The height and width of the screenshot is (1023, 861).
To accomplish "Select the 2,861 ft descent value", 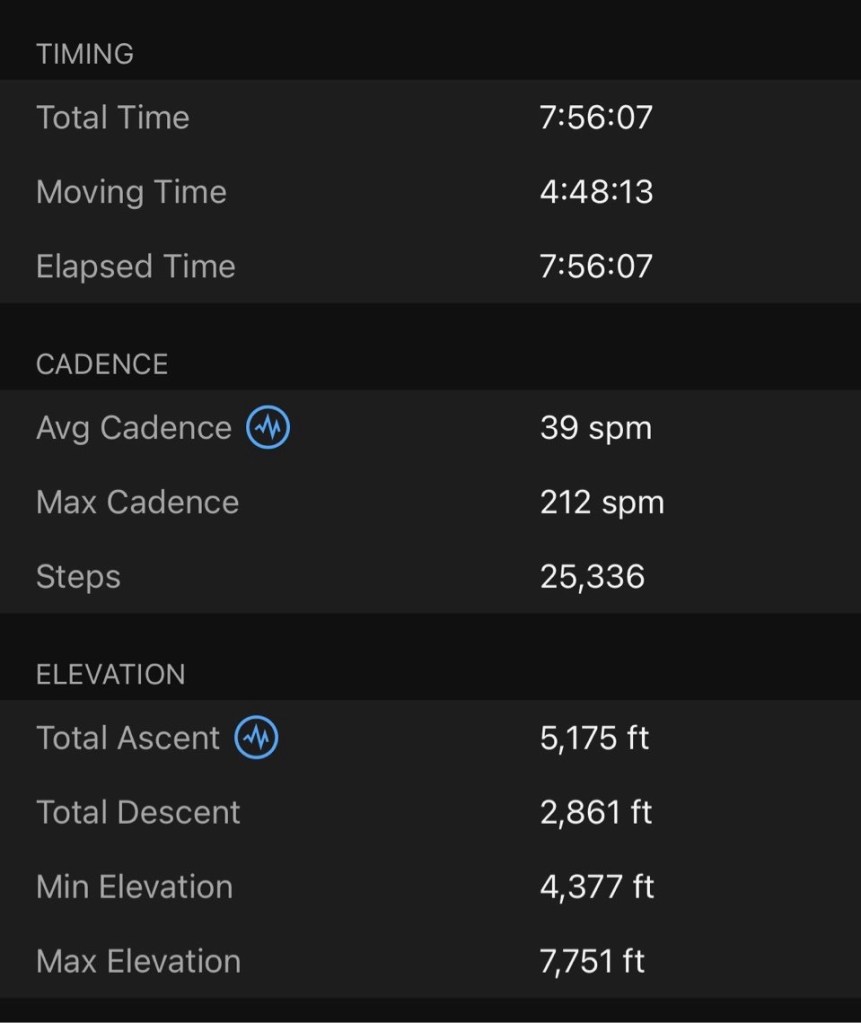I will [596, 812].
